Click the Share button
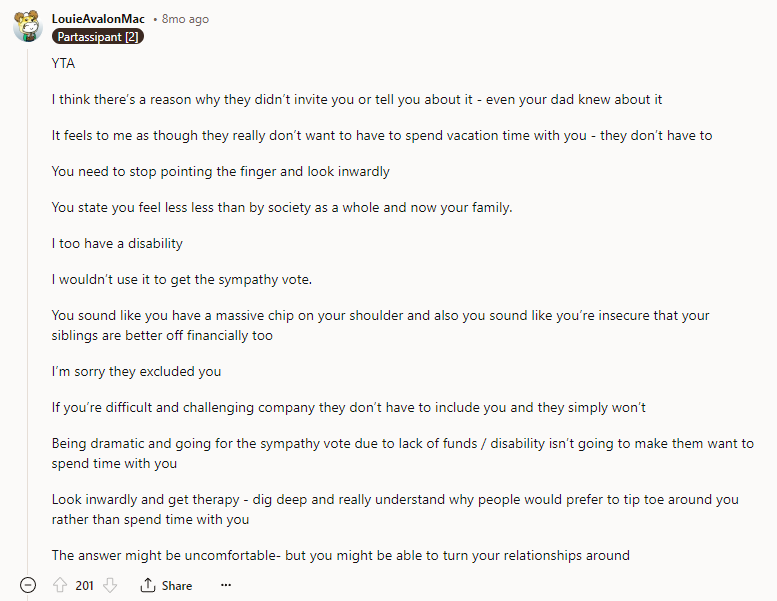This screenshot has width=777, height=601. [166, 585]
